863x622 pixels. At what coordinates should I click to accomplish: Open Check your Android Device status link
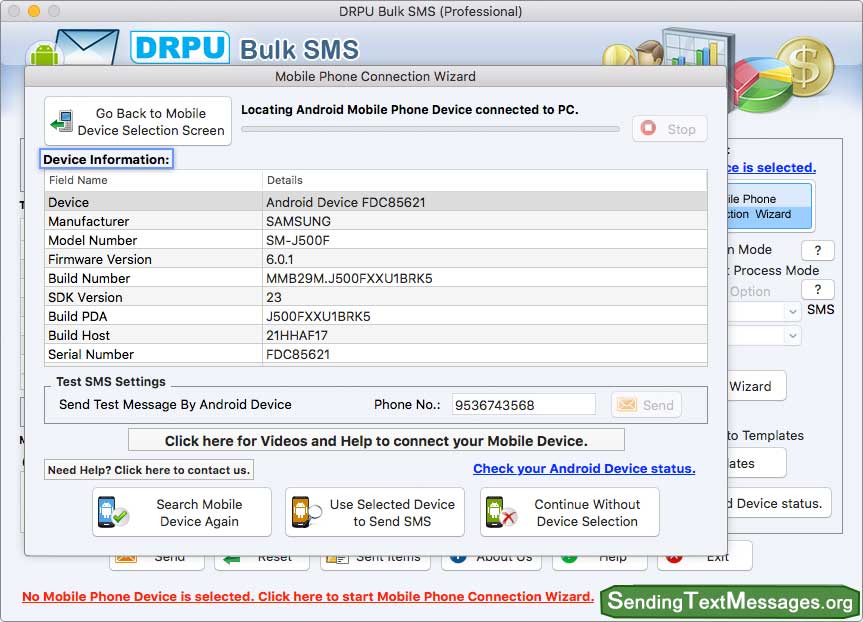point(584,468)
